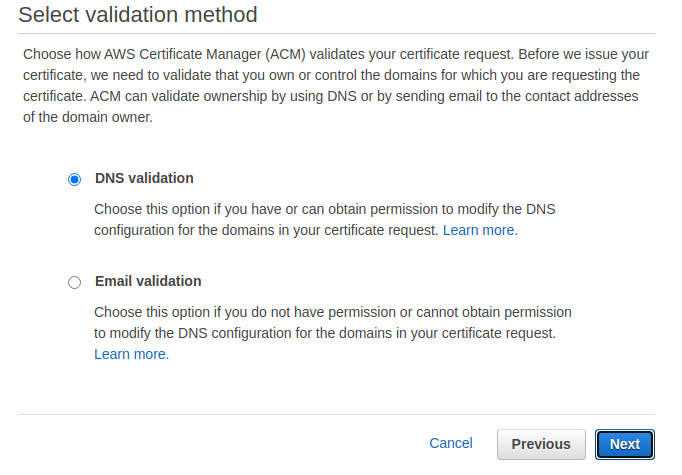
Task: Select the DNS validation radio button
Action: tap(74, 180)
